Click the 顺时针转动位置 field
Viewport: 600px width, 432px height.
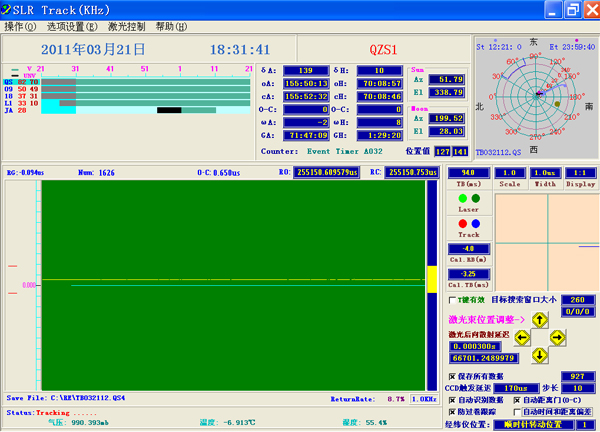(x=533, y=425)
